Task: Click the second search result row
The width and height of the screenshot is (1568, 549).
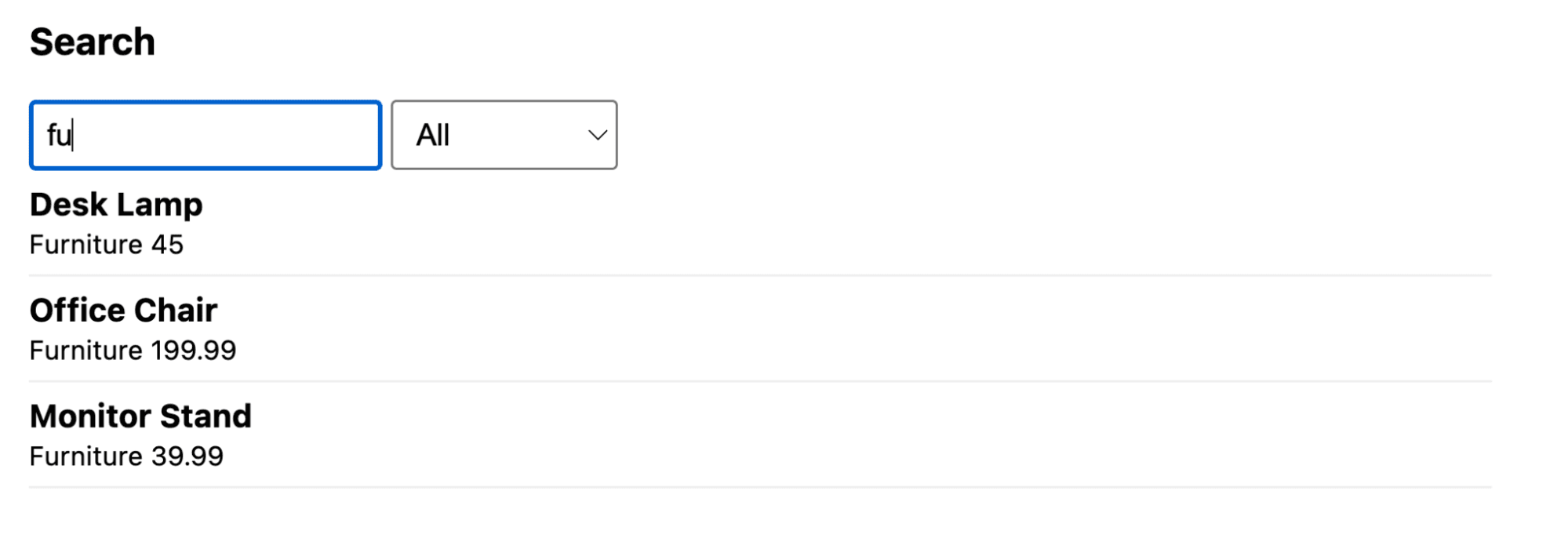Action: click(314, 329)
